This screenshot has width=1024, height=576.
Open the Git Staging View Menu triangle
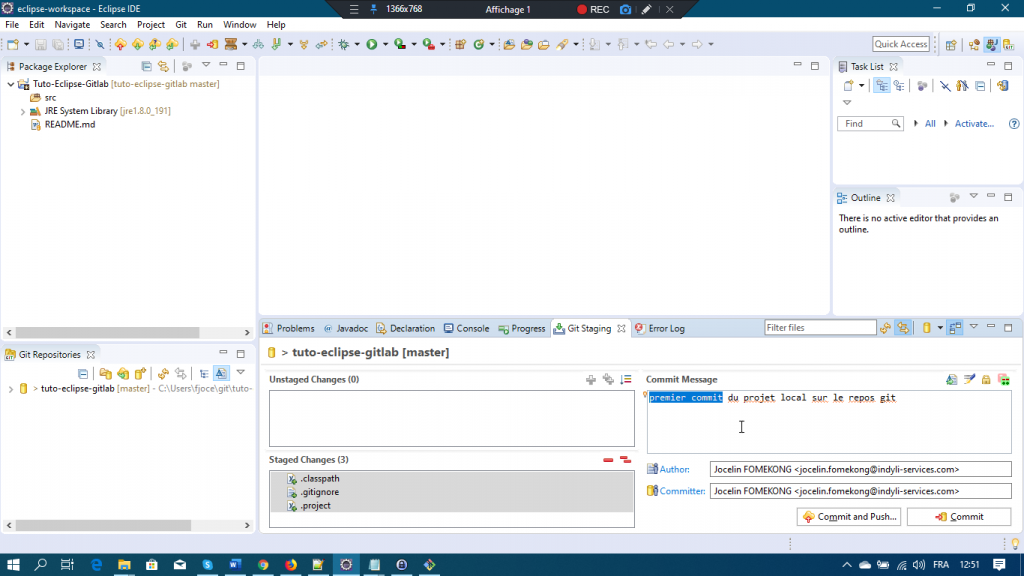[974, 327]
